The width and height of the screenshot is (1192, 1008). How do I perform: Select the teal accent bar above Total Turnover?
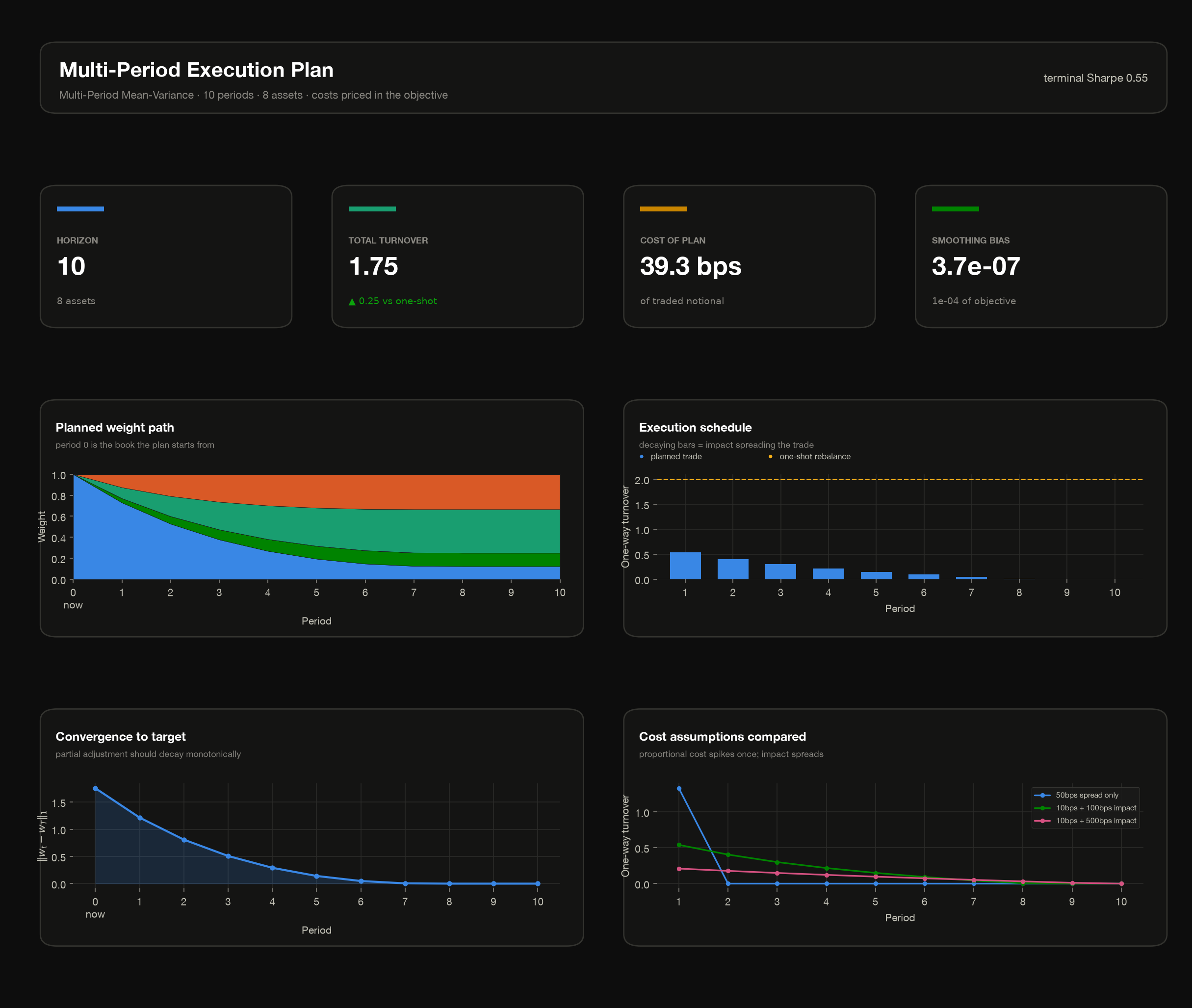pyautogui.click(x=372, y=209)
